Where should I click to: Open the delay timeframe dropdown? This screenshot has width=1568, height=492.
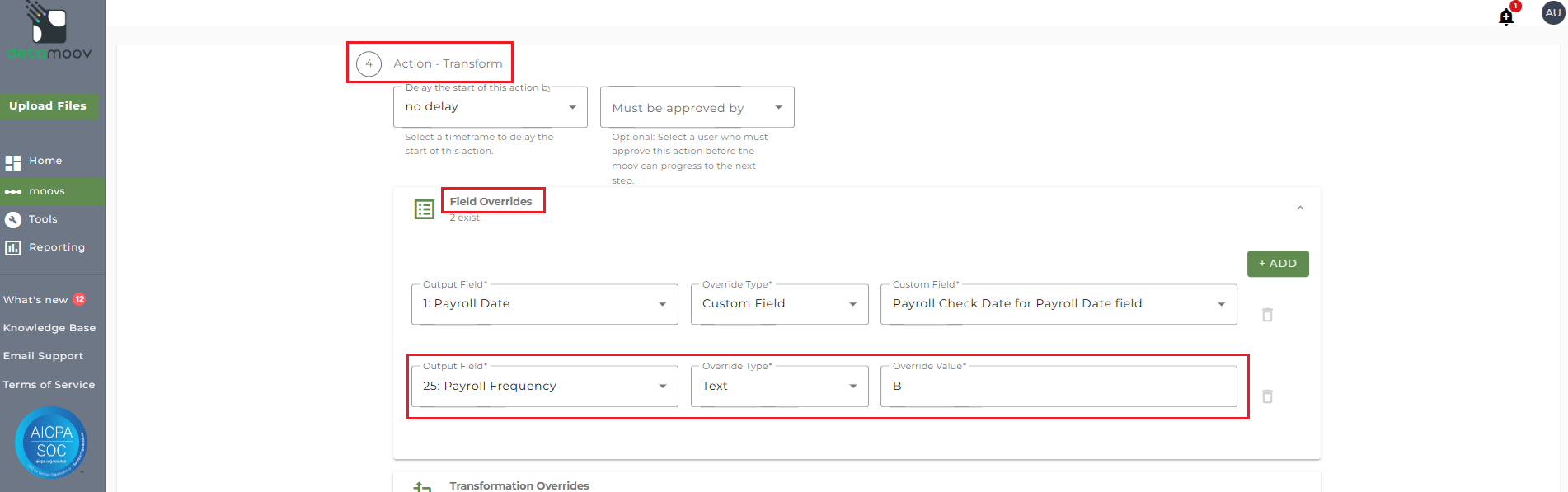(491, 107)
